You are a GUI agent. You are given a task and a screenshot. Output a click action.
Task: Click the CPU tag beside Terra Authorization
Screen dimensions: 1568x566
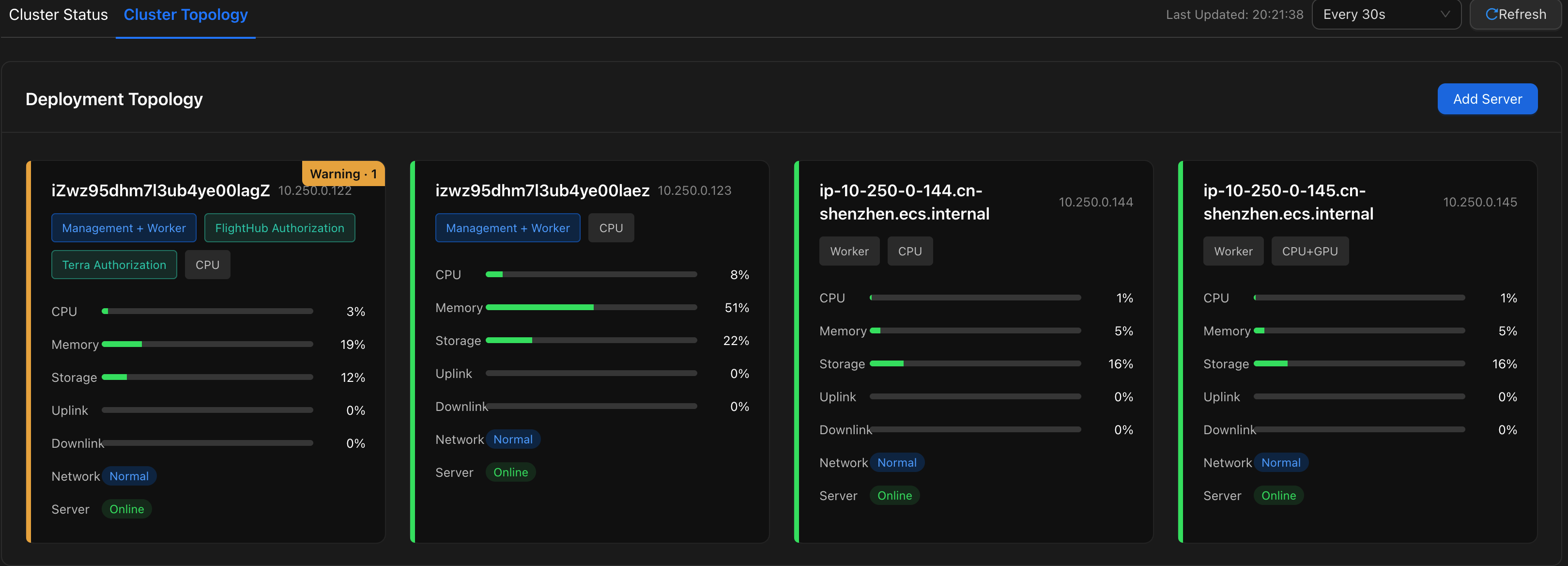207,265
